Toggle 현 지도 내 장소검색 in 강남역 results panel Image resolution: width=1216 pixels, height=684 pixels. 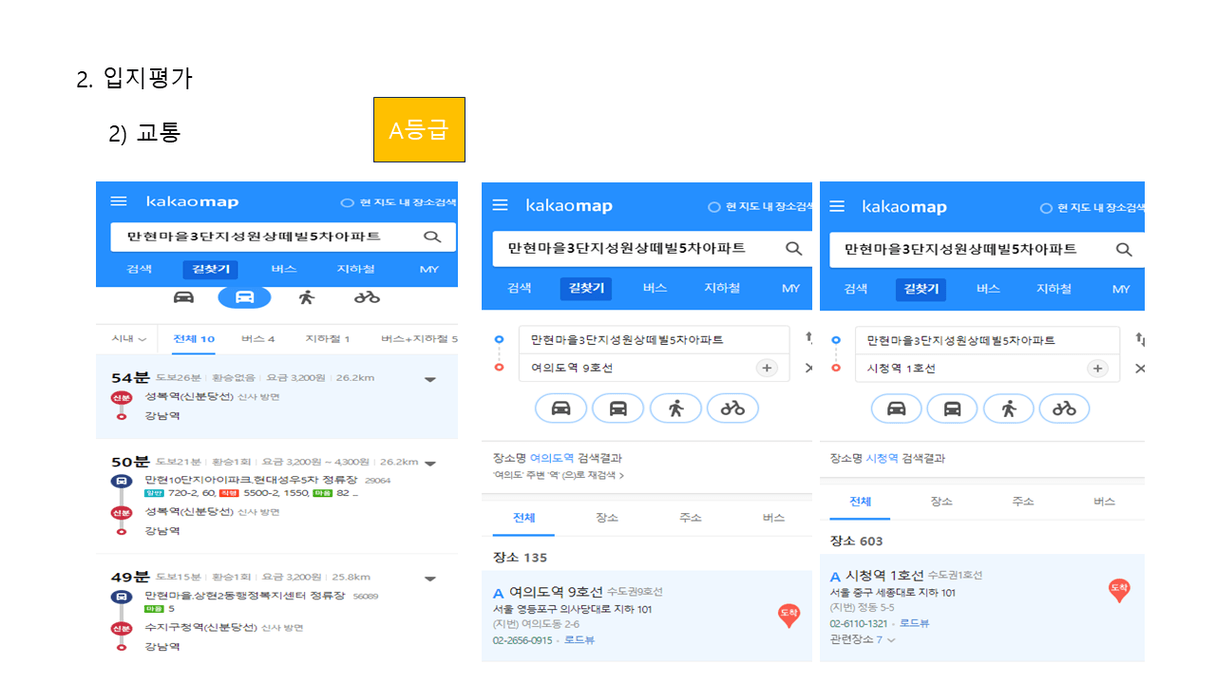click(399, 202)
